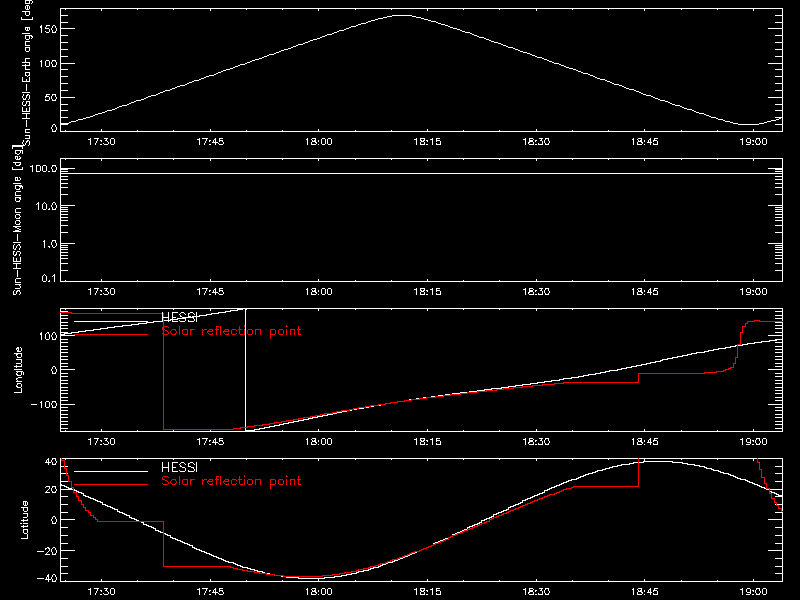Click 19:00 label under Sun-HESSI-Earth plot

(754, 142)
